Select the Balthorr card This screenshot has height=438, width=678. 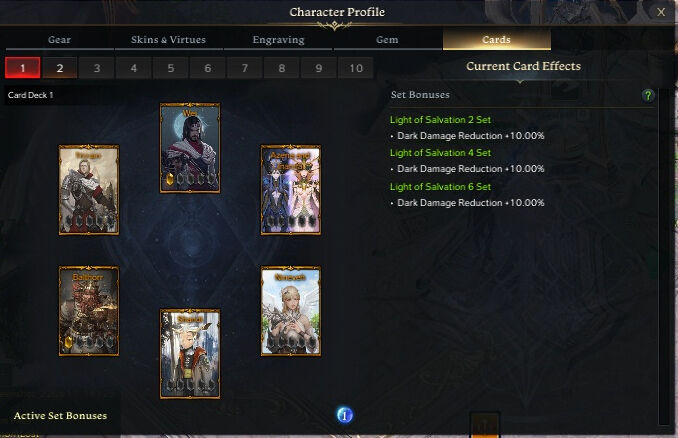click(89, 311)
